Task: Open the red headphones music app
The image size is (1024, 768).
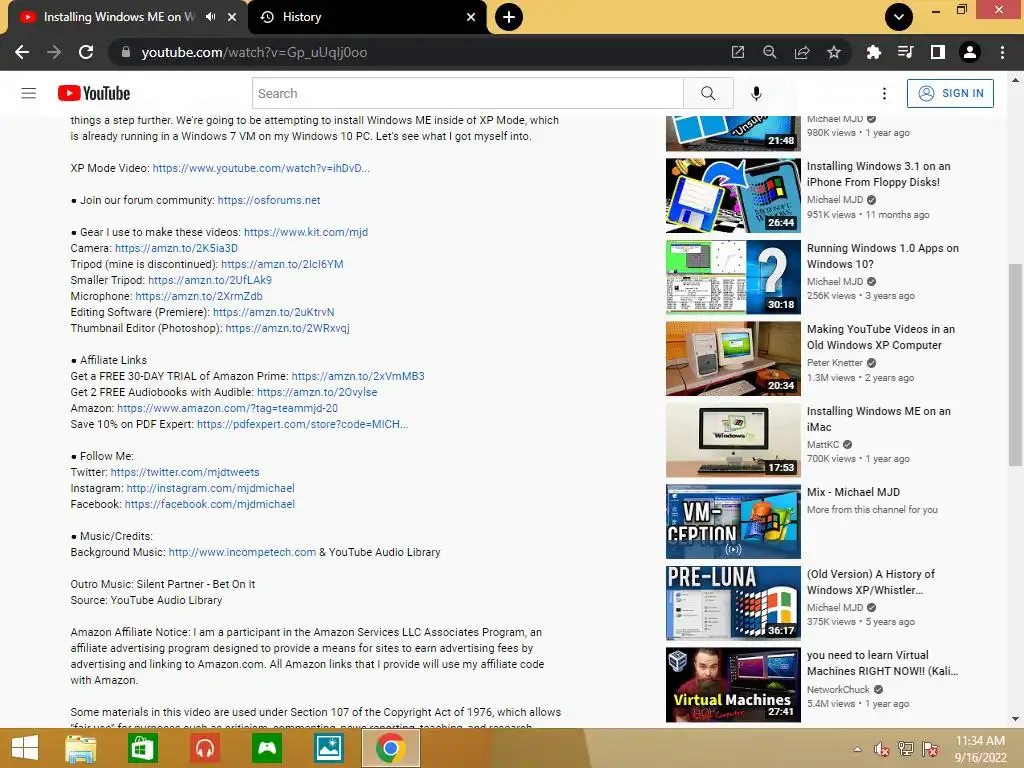Action: (205, 748)
